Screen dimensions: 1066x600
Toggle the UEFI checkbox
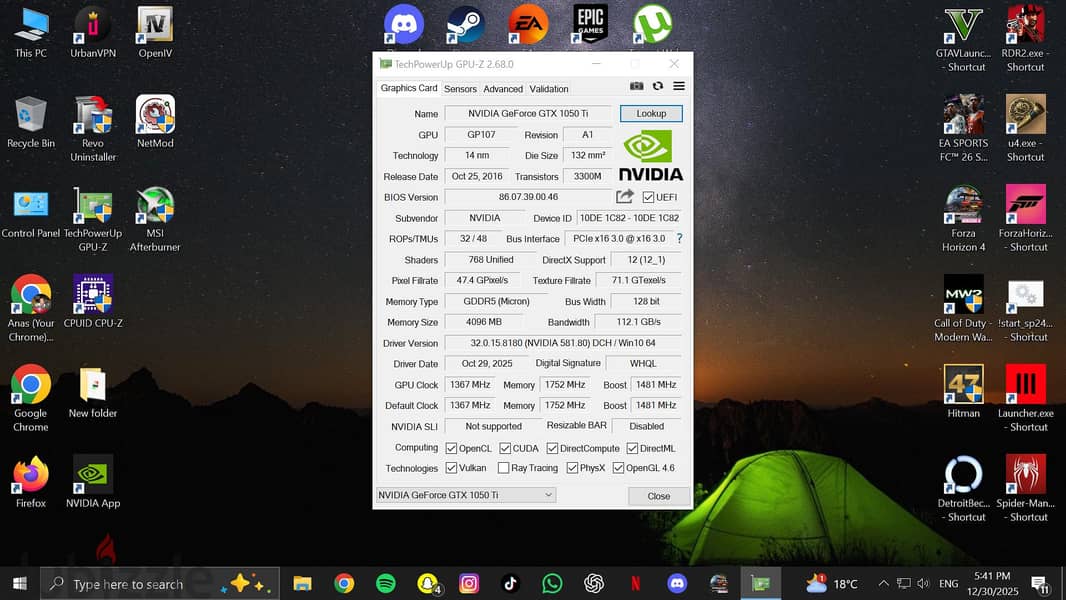point(648,197)
